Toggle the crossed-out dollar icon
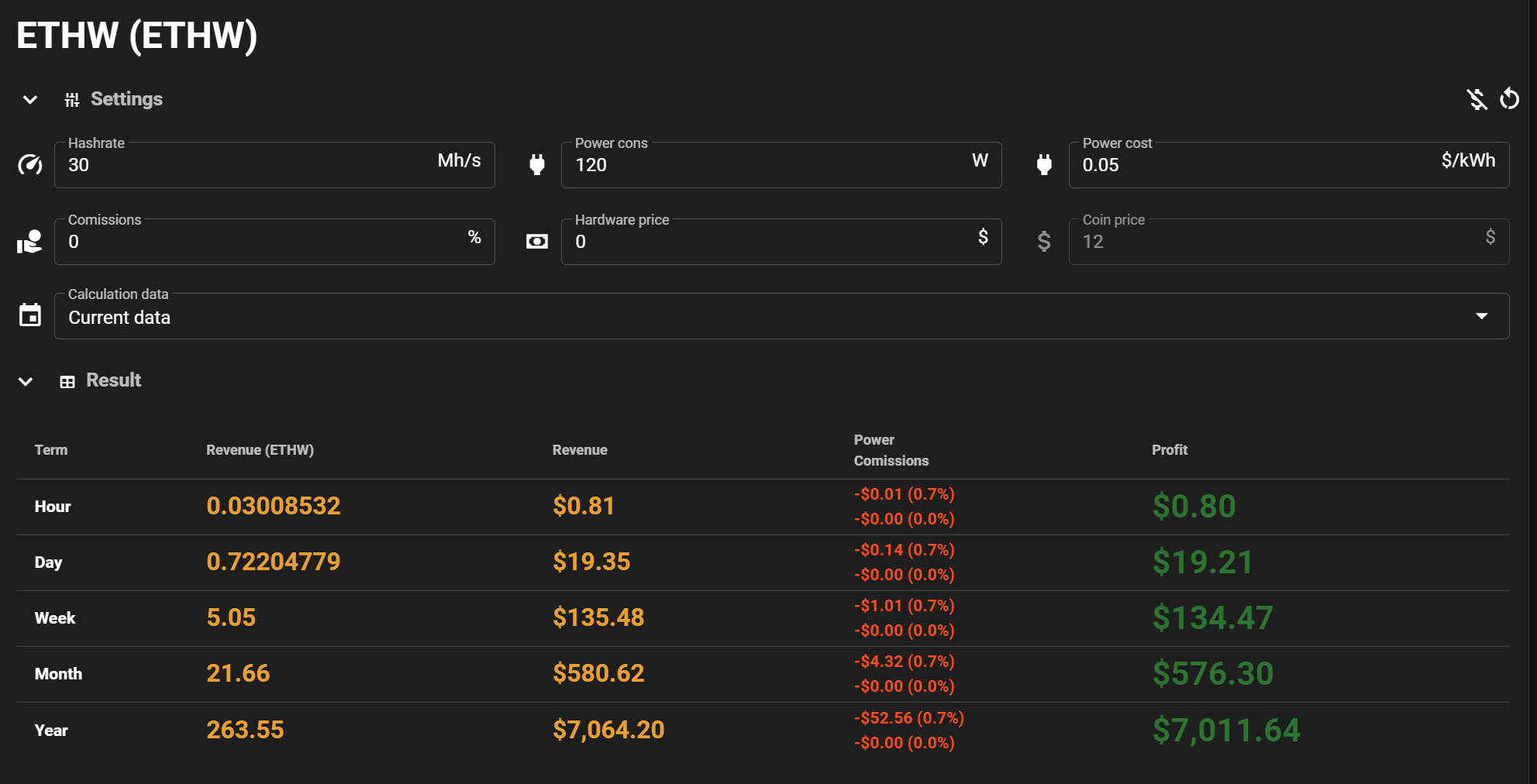The height and width of the screenshot is (784, 1537). point(1477,99)
